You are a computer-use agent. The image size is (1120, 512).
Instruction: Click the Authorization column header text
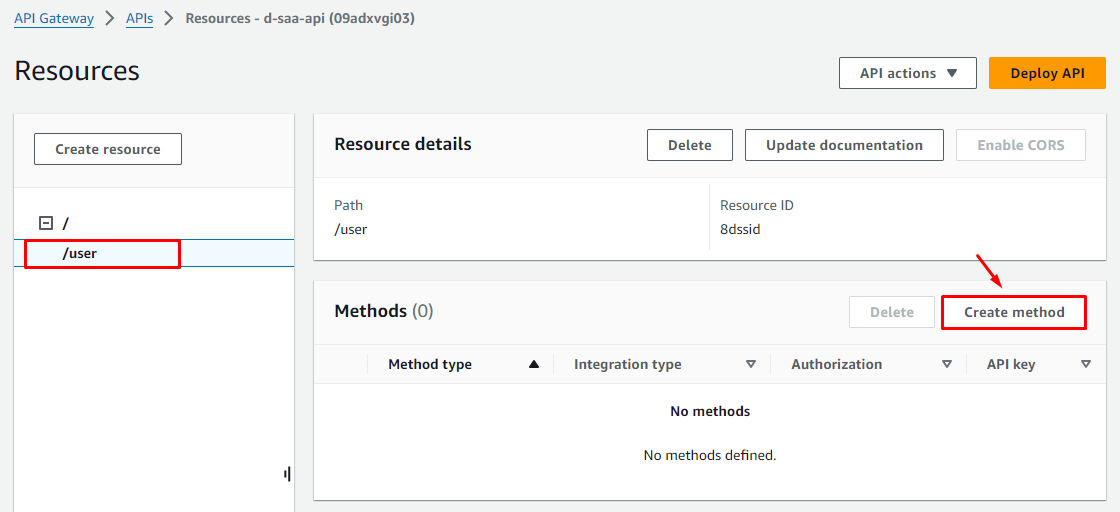[x=836, y=365]
